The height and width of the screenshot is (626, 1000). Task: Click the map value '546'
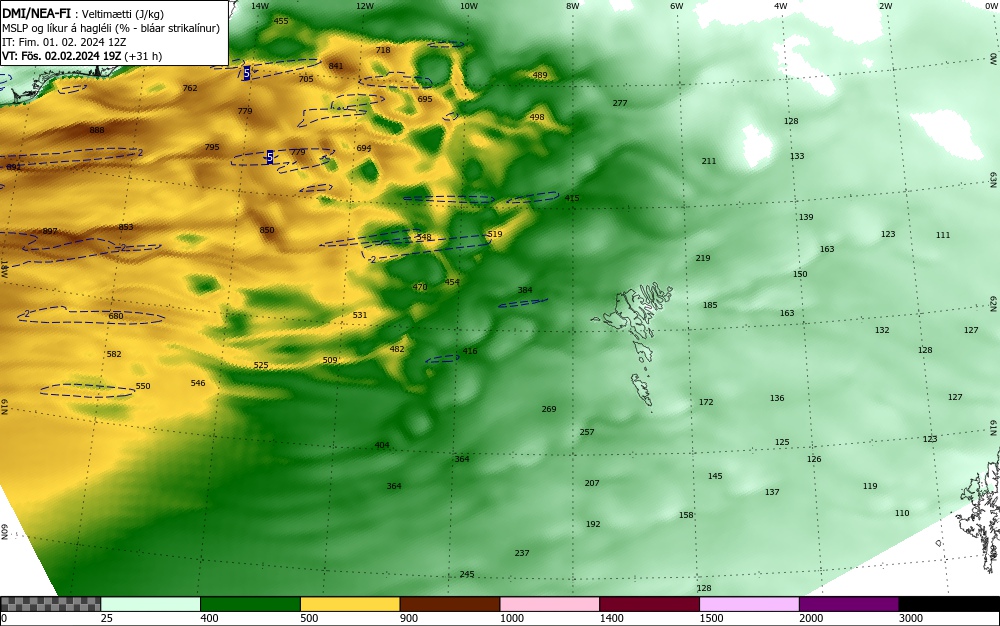(198, 382)
